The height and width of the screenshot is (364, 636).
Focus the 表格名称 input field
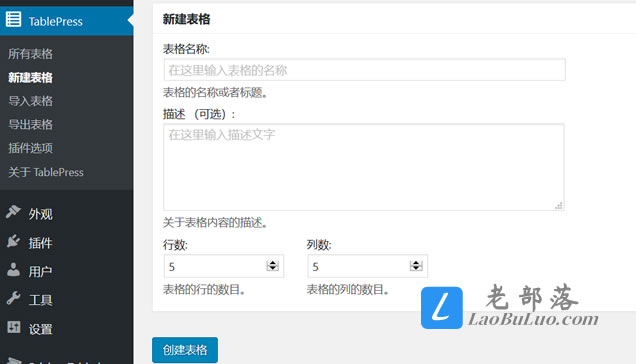point(365,70)
